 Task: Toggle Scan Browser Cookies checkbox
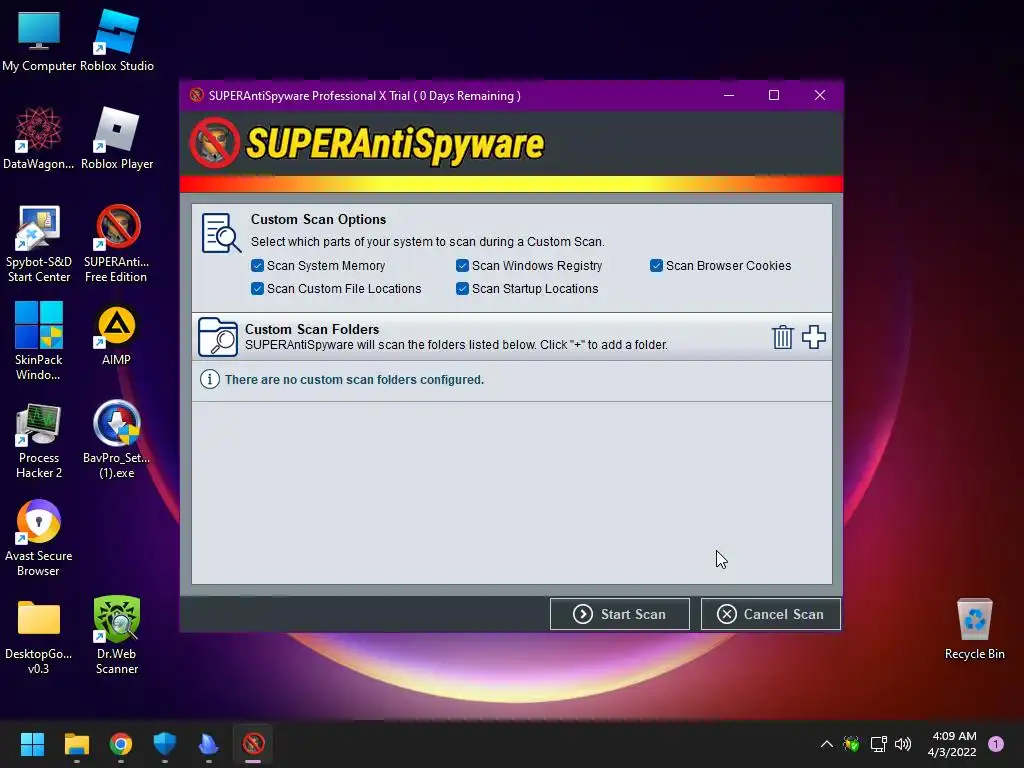point(656,265)
